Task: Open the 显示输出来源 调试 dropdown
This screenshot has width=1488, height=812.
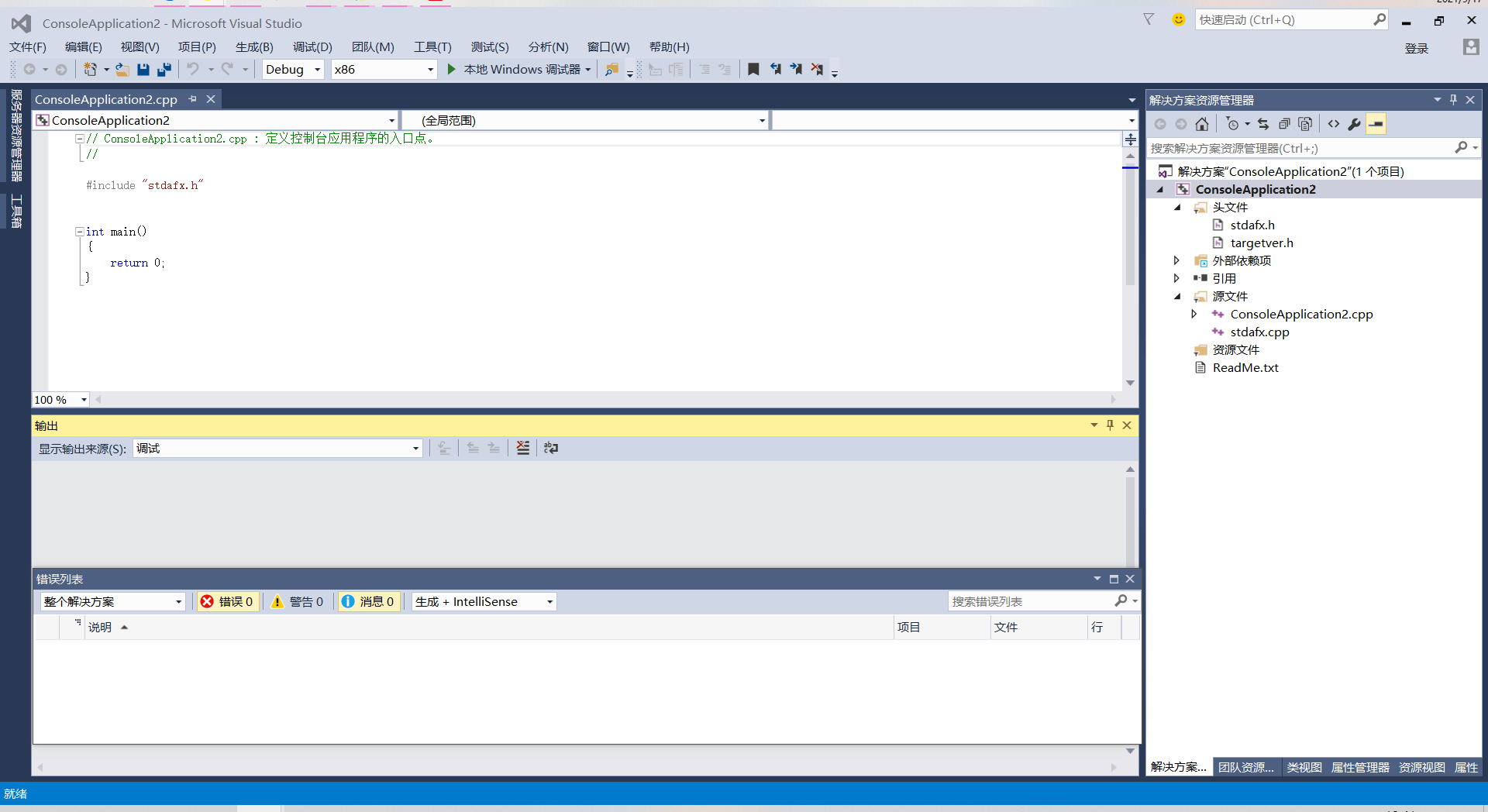Action: (277, 449)
